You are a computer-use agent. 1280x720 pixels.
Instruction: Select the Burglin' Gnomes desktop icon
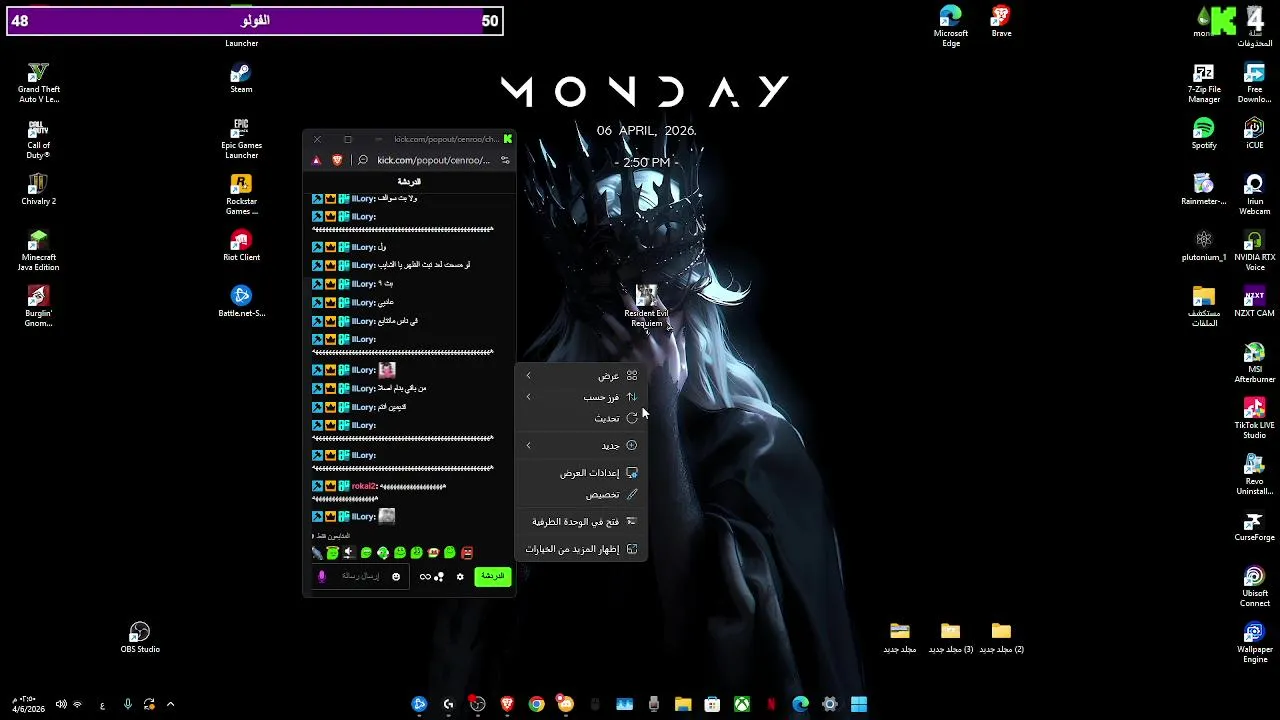pos(38,307)
